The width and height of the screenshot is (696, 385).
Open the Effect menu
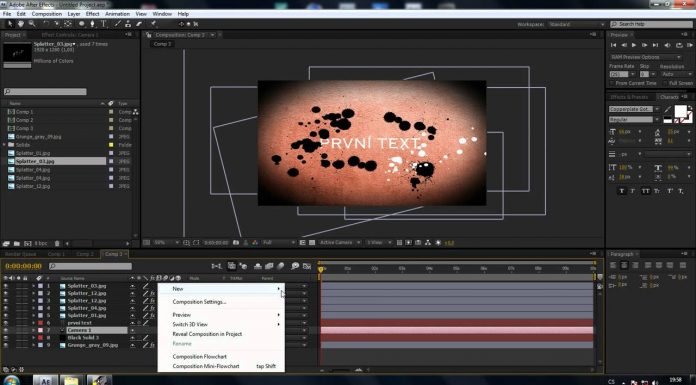point(92,14)
